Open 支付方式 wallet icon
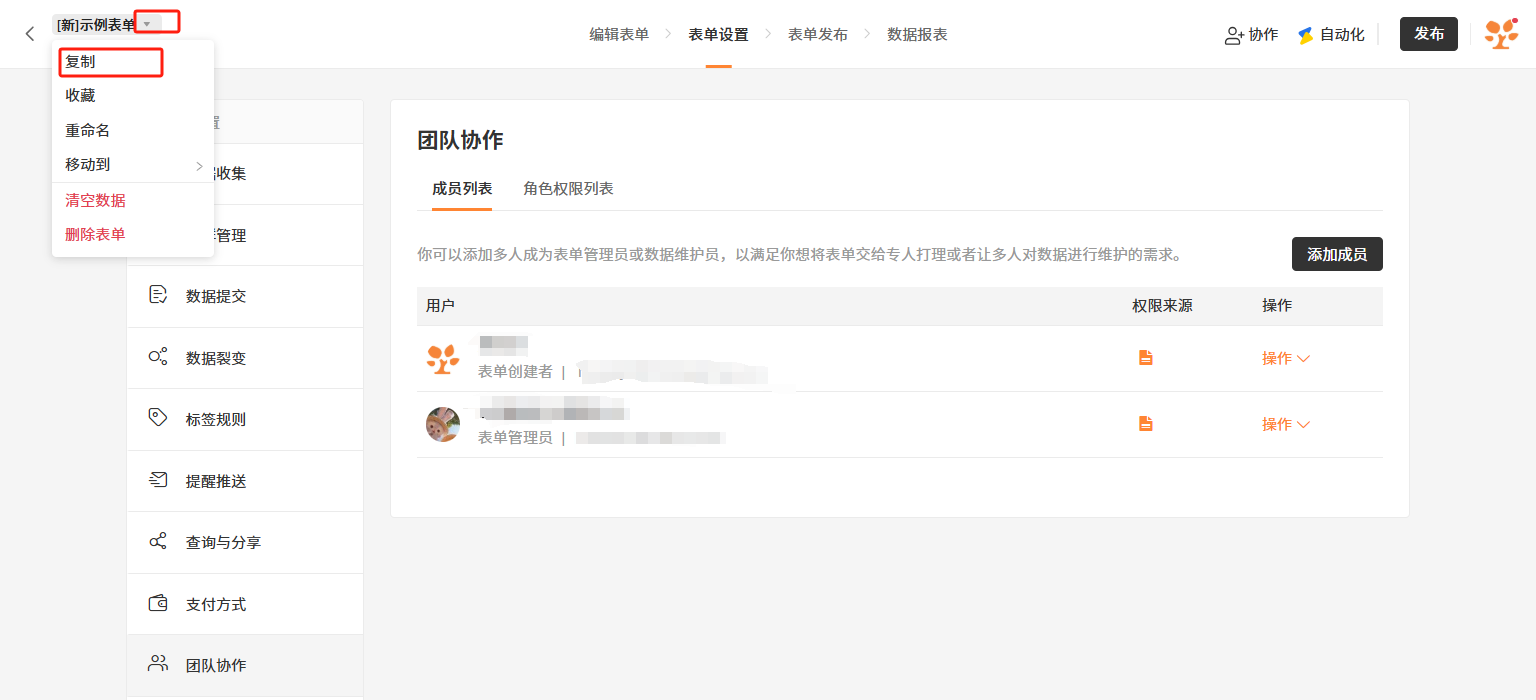Screen dimensions: 1536x700 158,603
